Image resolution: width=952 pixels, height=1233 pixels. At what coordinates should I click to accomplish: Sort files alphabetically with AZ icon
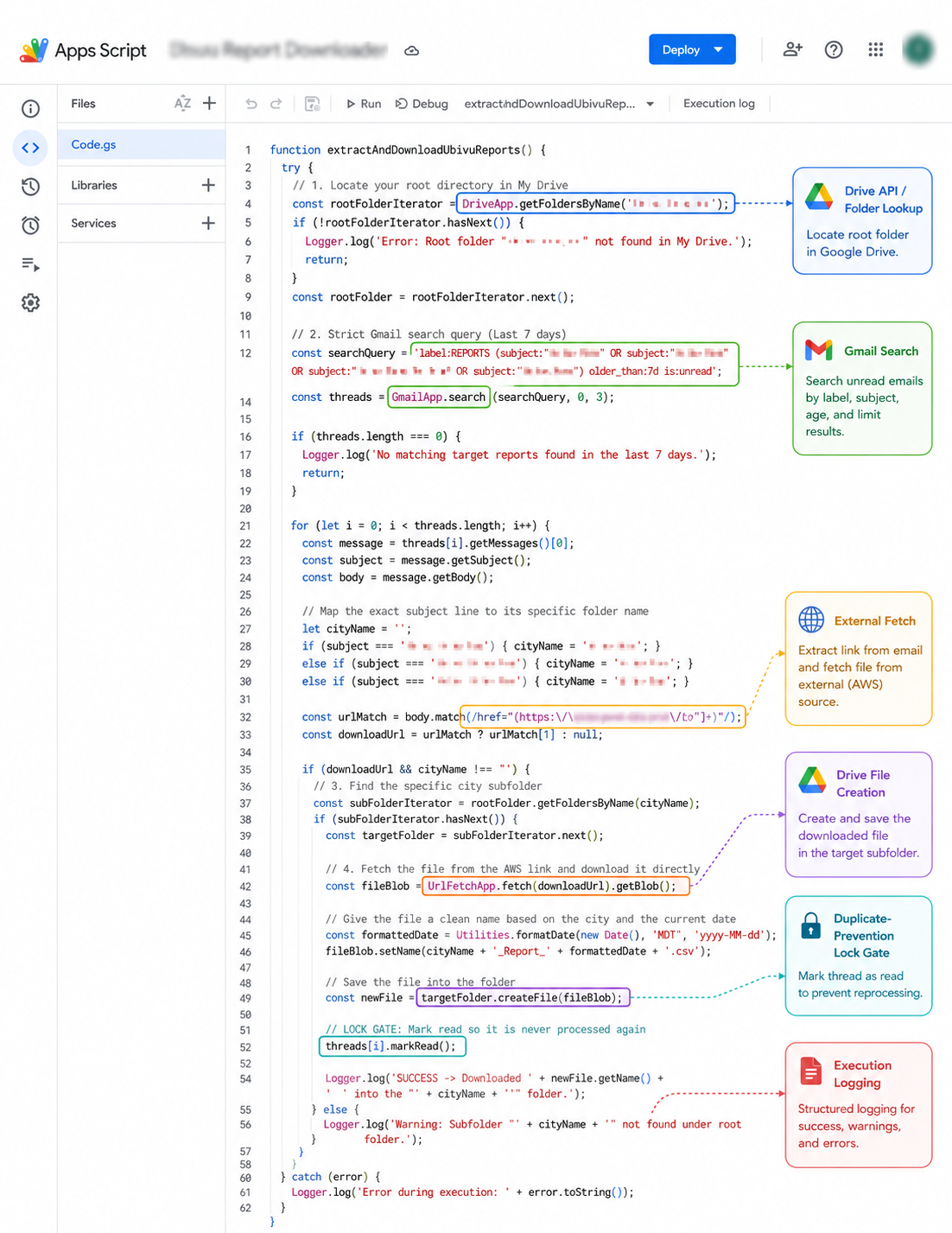point(182,104)
